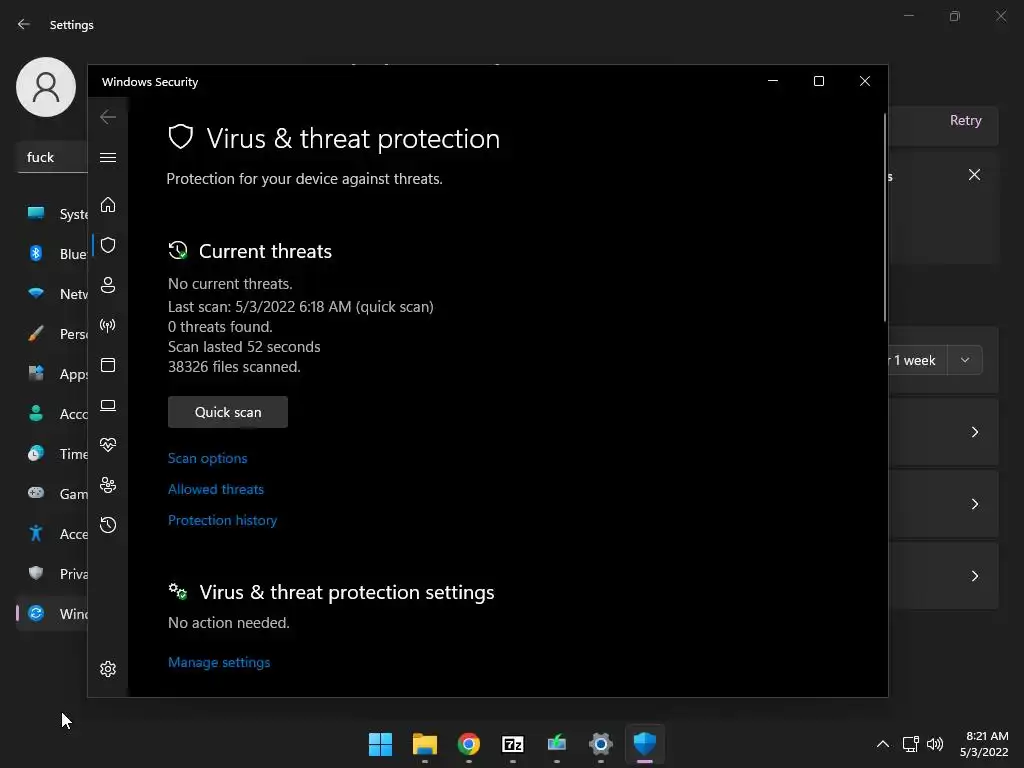Go back in Settings window
1024x768 pixels.
pyautogui.click(x=24, y=24)
